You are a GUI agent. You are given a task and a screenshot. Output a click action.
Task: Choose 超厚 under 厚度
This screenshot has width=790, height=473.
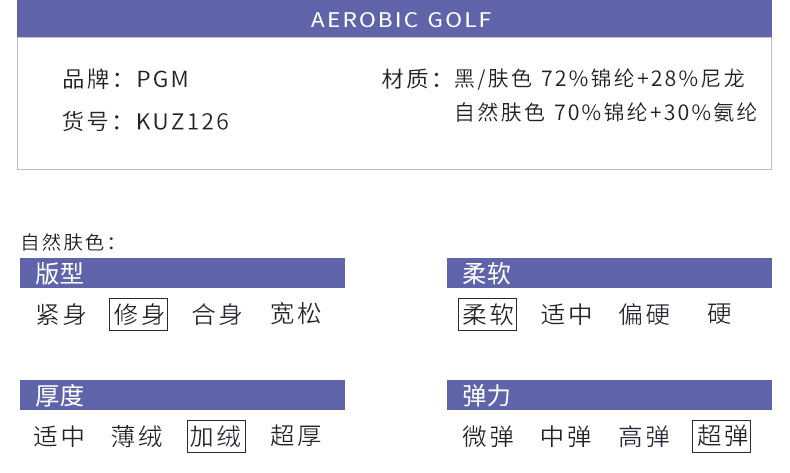296,436
